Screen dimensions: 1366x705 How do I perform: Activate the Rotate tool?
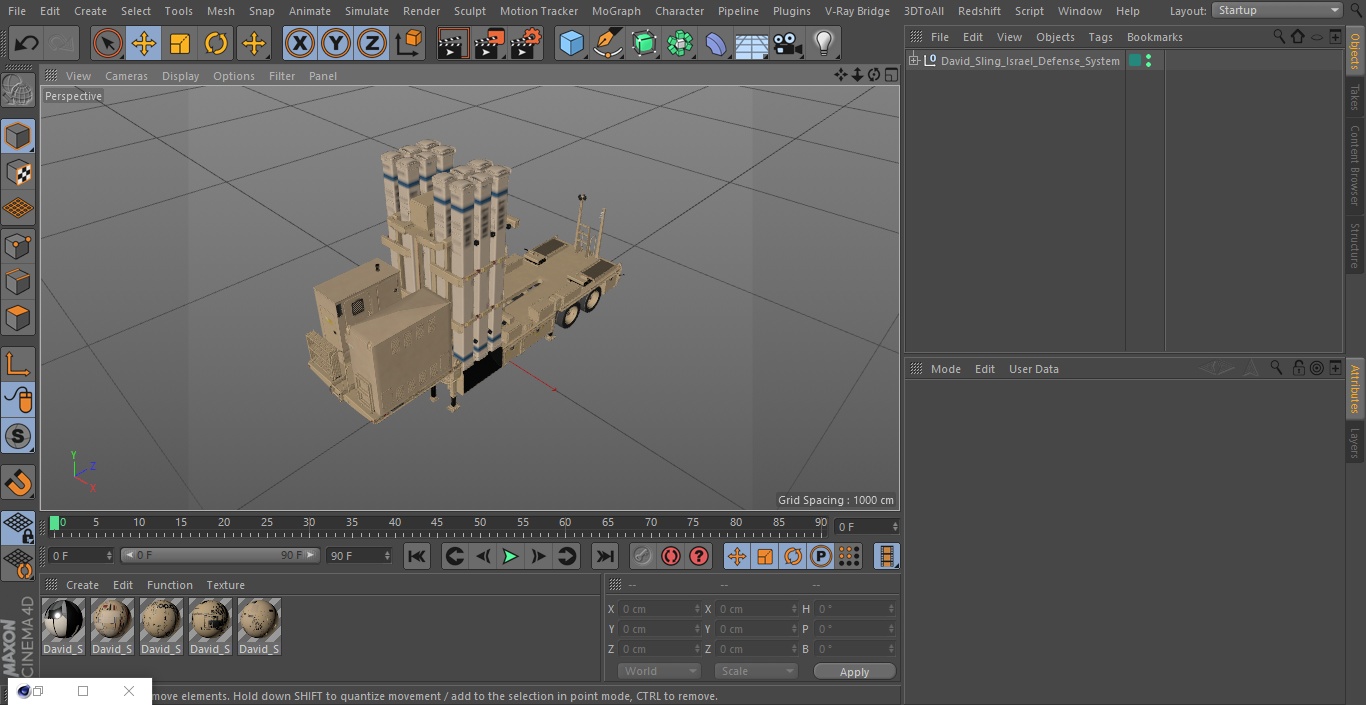click(x=216, y=43)
